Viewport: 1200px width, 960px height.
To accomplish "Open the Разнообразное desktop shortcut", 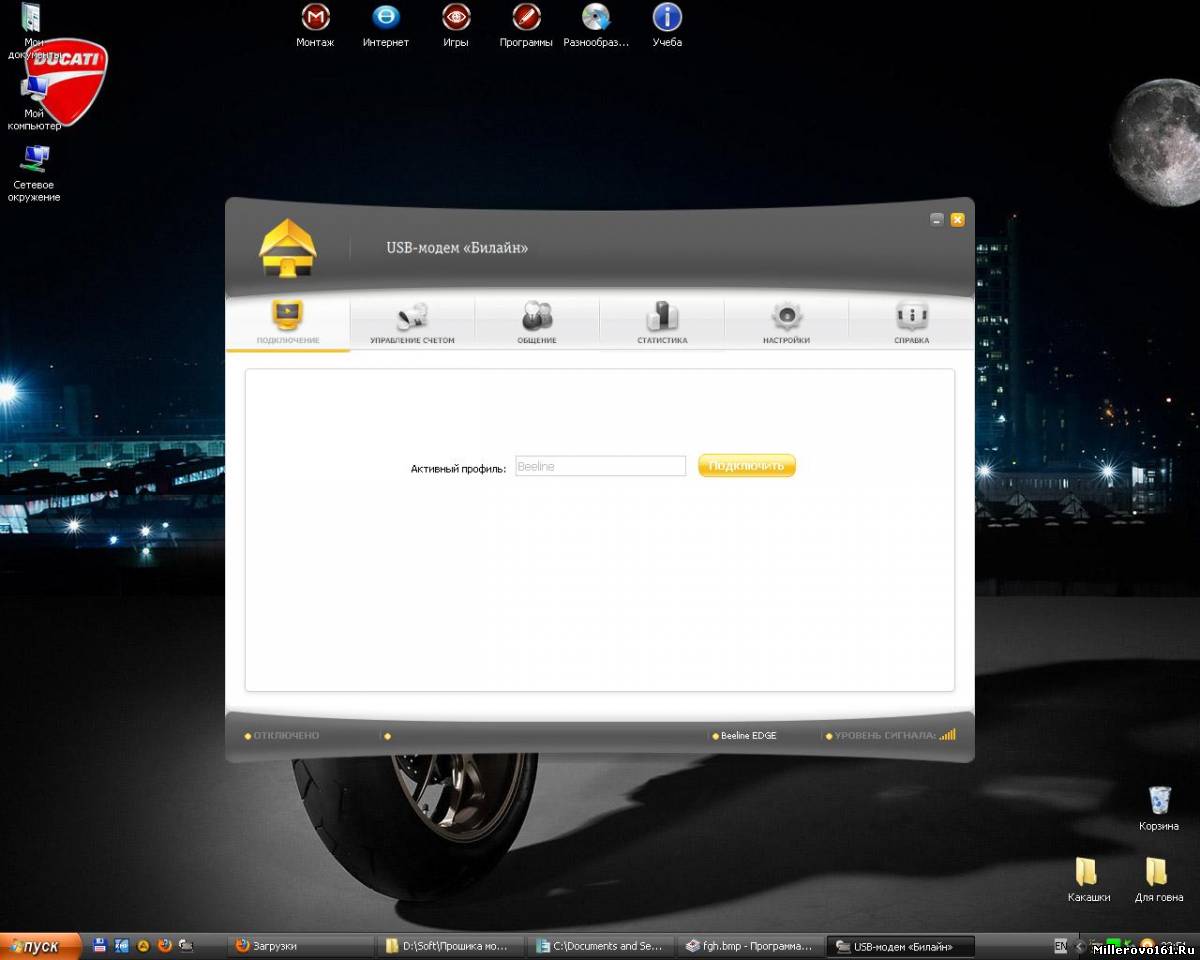I will pyautogui.click(x=596, y=25).
